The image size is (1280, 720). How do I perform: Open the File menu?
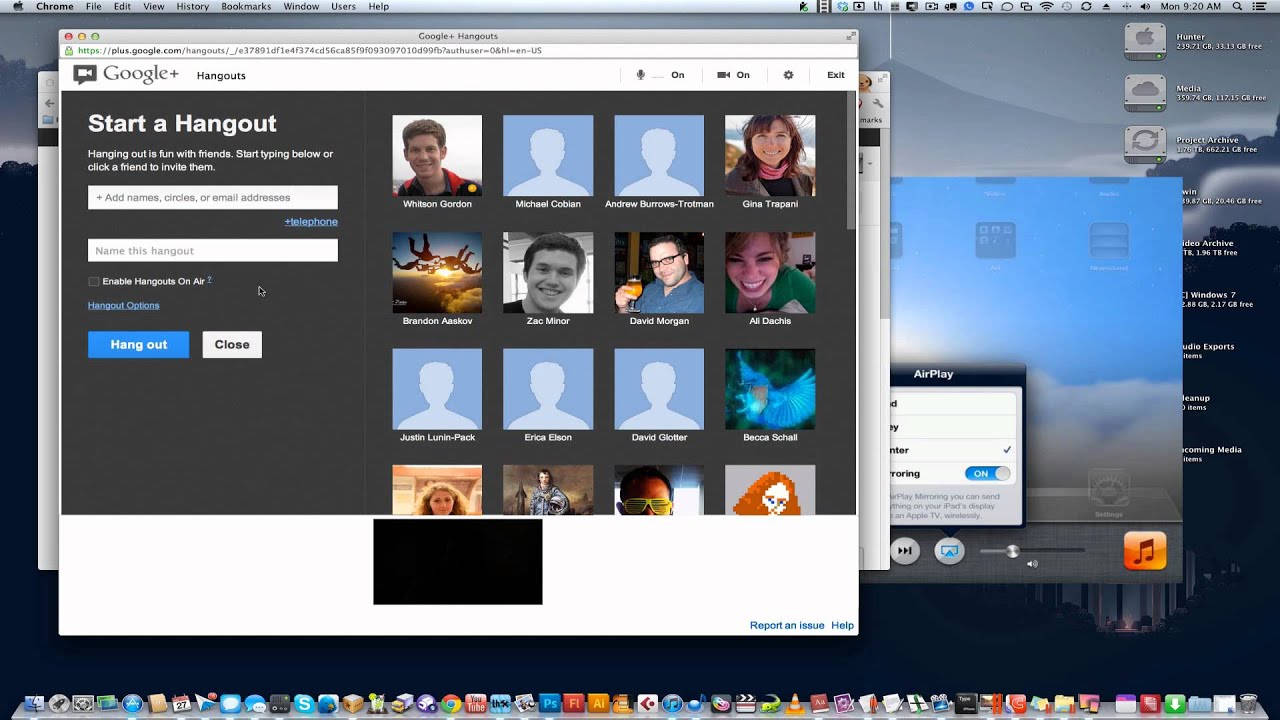point(93,6)
